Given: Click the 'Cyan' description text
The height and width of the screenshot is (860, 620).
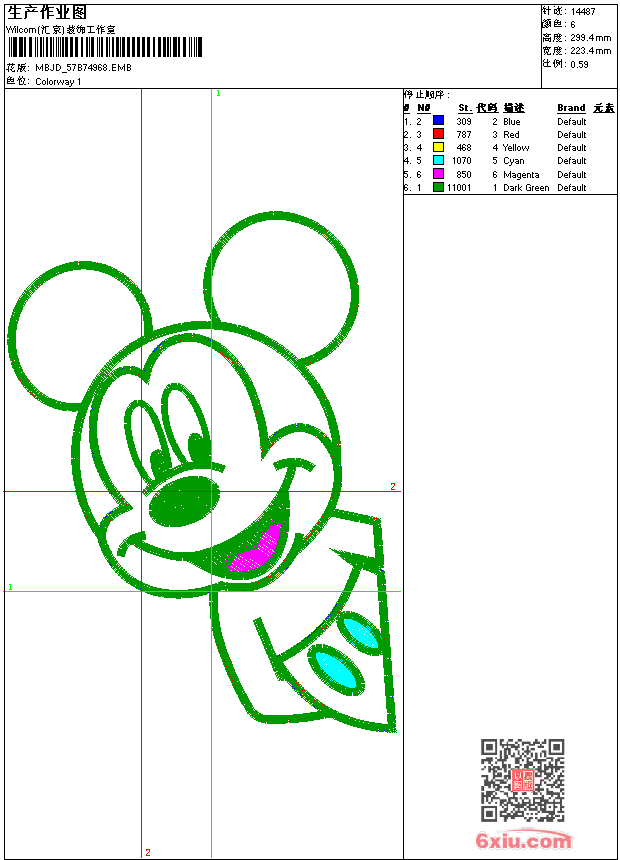Looking at the screenshot, I should click(x=514, y=161).
